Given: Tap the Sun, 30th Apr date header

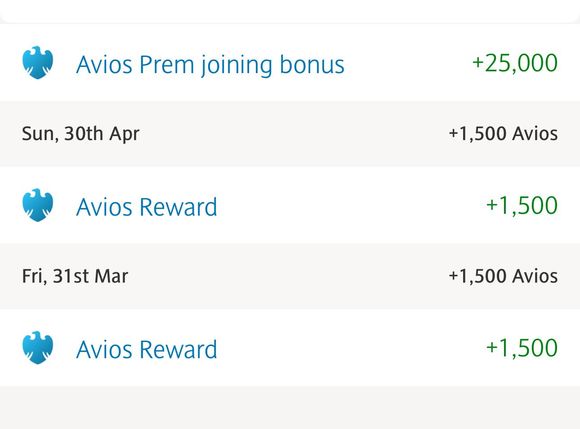Looking at the screenshot, I should click(x=81, y=134).
